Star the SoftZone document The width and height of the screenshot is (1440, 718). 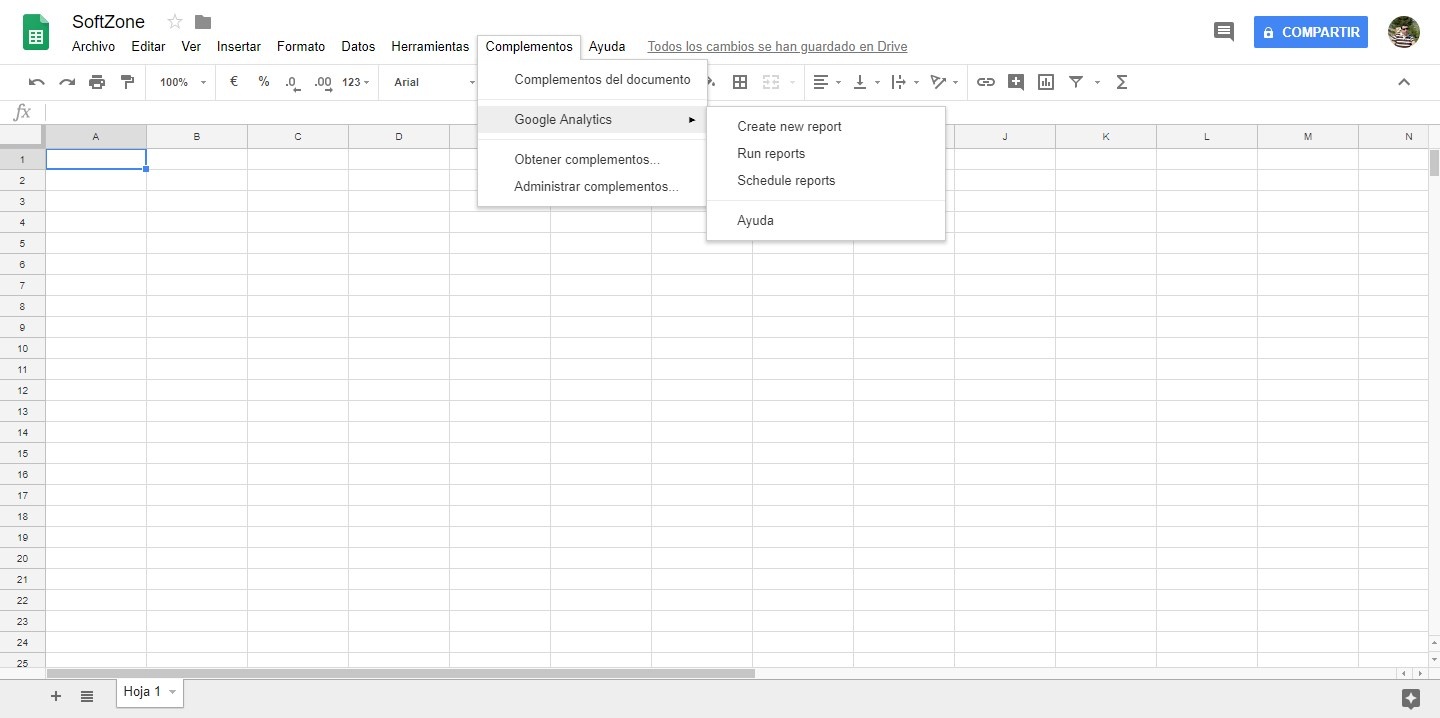(175, 21)
